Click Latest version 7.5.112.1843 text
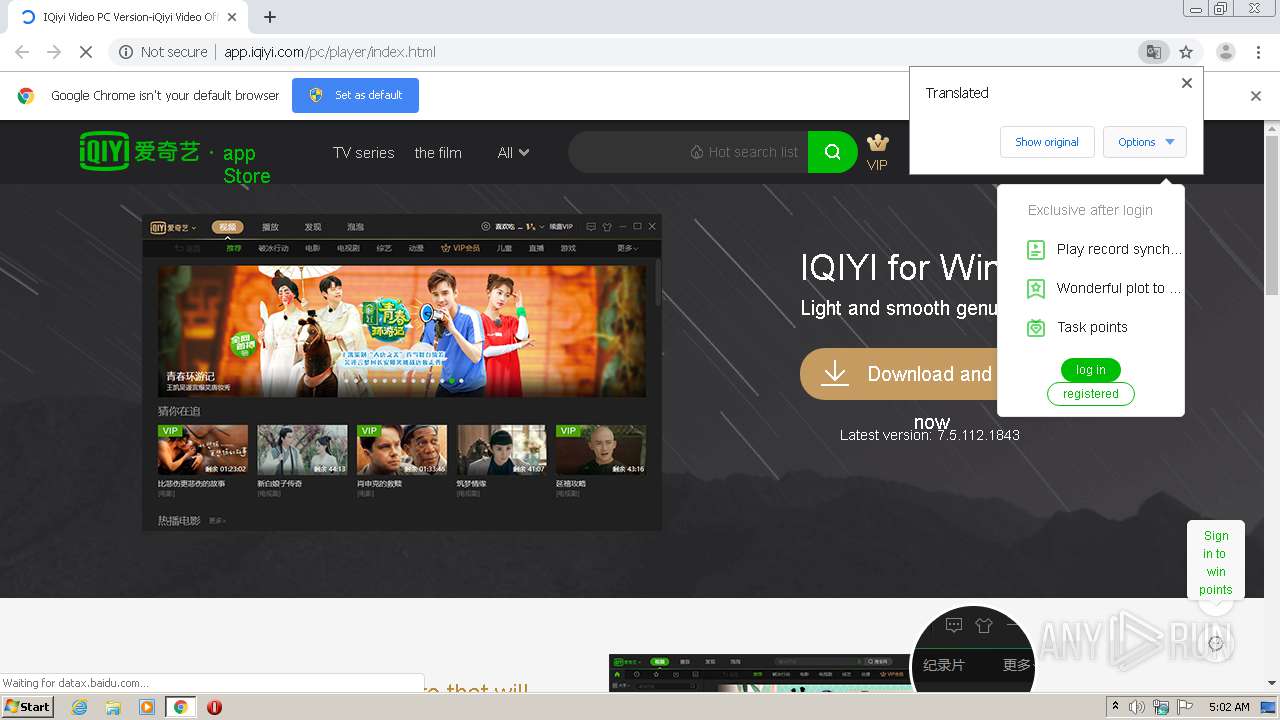The height and width of the screenshot is (720, 1280). [930, 435]
